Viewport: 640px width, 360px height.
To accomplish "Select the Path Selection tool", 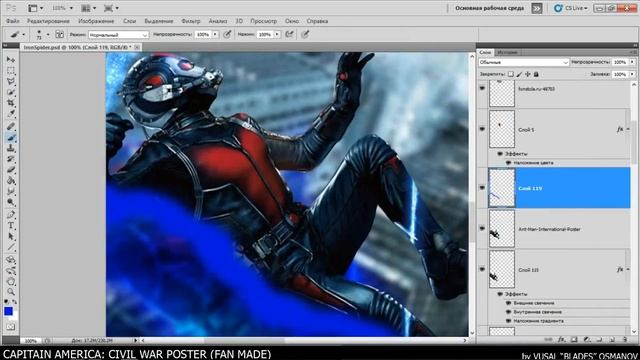I will [x=11, y=237].
